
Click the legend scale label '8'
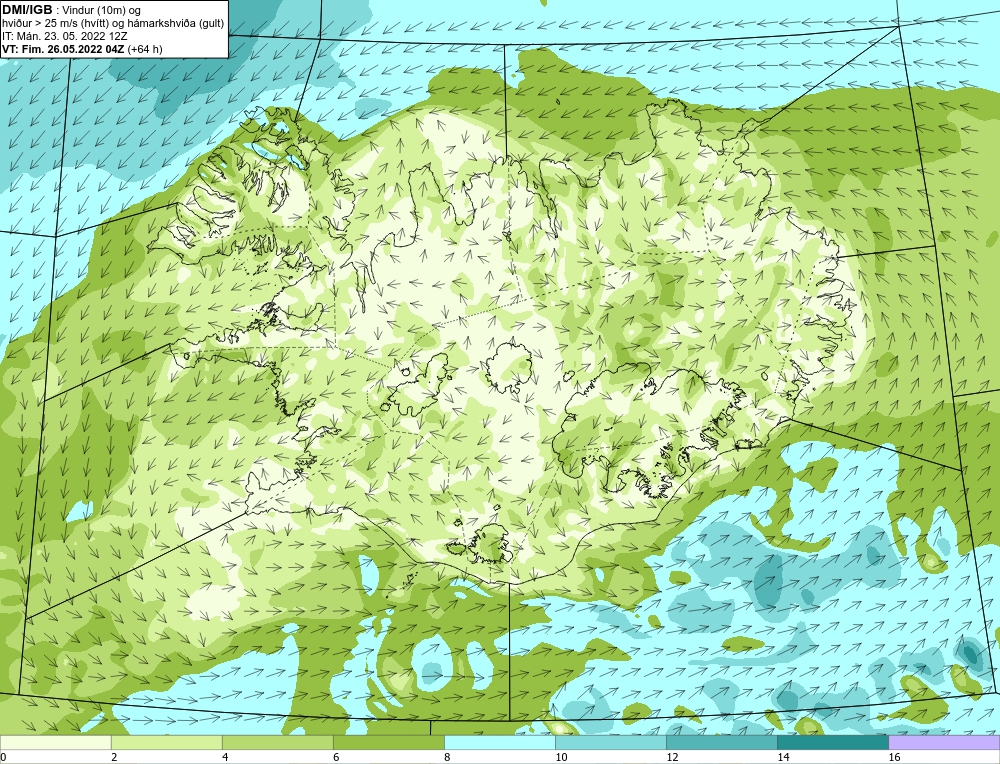tap(446, 757)
